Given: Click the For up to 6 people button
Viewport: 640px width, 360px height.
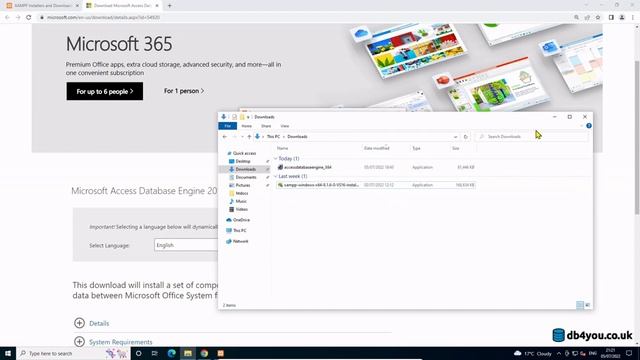Looking at the screenshot, I should coord(105,91).
